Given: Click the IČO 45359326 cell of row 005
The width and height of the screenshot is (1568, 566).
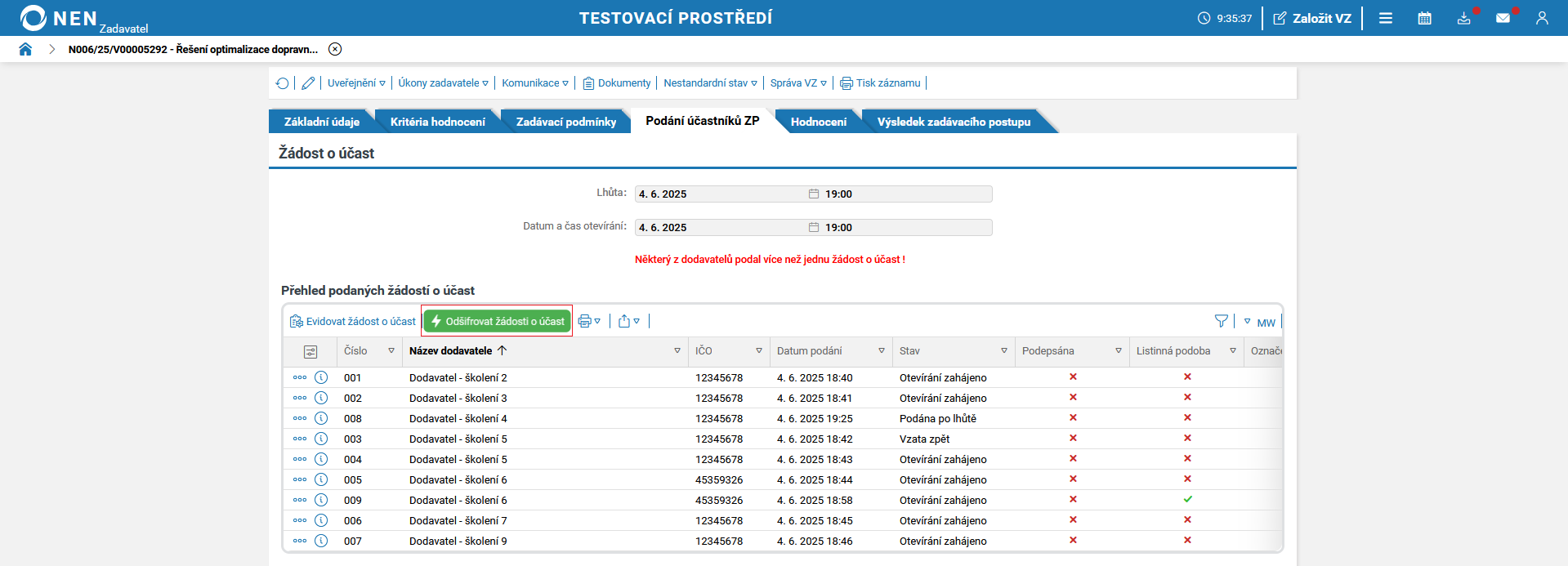Looking at the screenshot, I should [719, 479].
